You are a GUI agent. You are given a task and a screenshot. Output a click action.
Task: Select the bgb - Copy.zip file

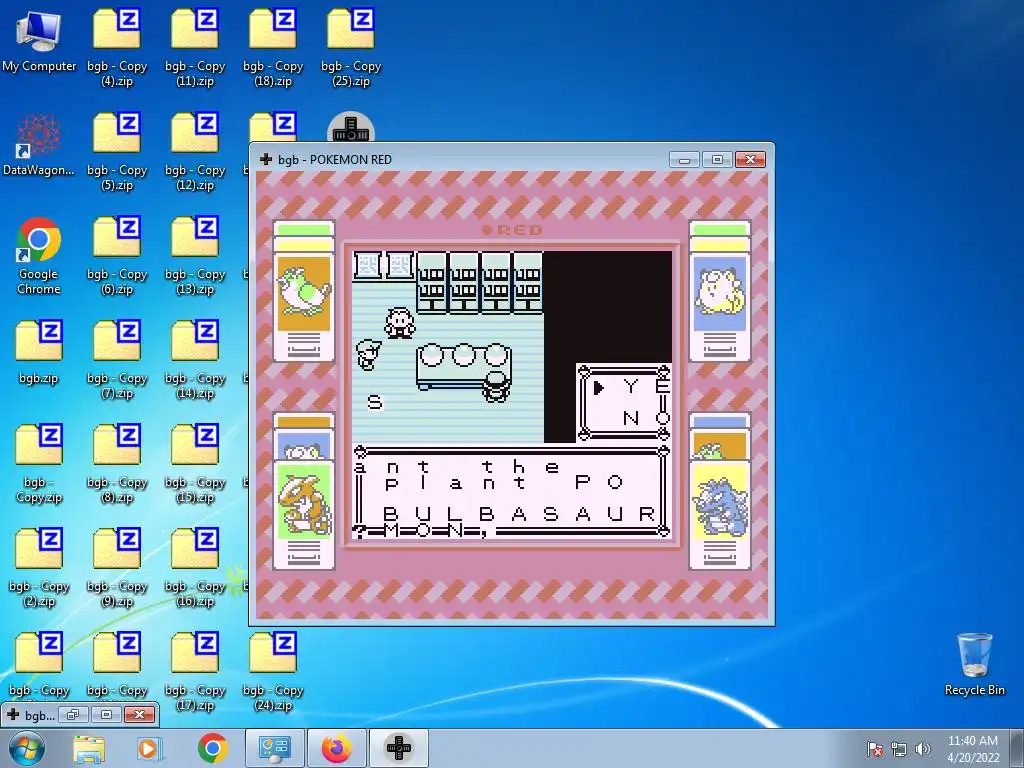pyautogui.click(x=39, y=464)
